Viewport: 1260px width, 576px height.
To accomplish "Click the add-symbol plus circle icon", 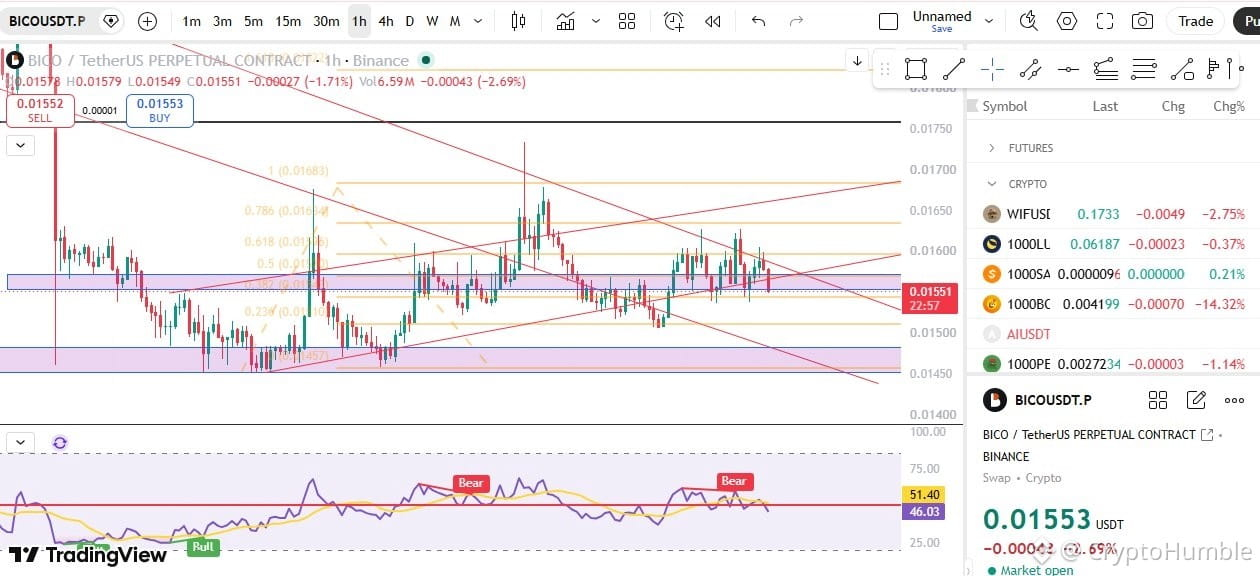I will [x=148, y=21].
